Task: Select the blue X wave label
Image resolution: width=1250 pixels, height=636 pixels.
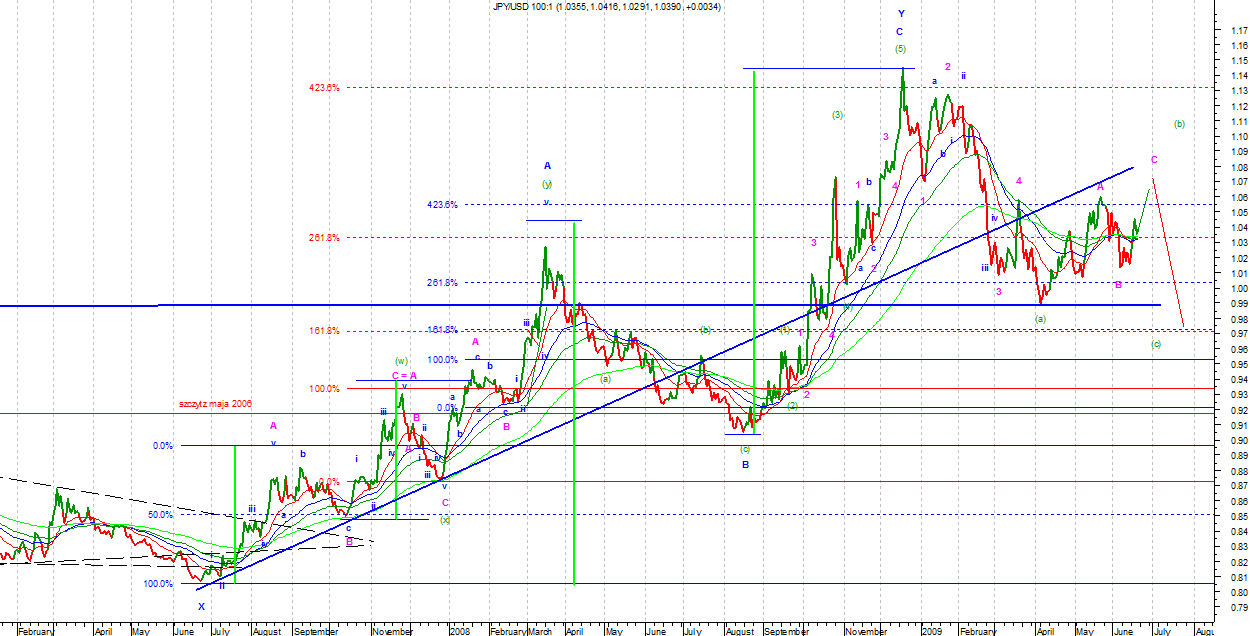Action: pos(201,606)
